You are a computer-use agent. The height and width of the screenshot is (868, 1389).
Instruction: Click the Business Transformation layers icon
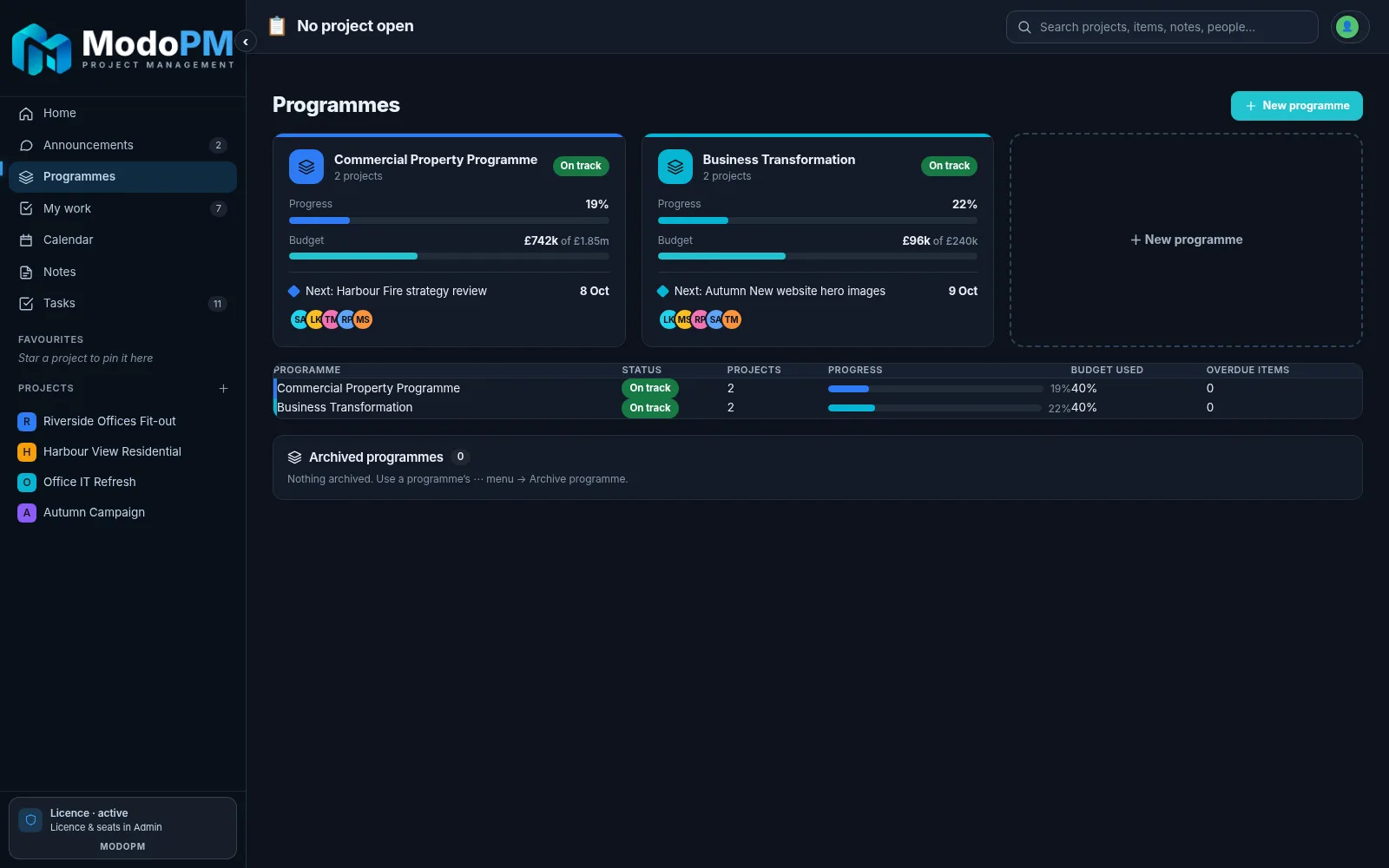[x=675, y=167]
